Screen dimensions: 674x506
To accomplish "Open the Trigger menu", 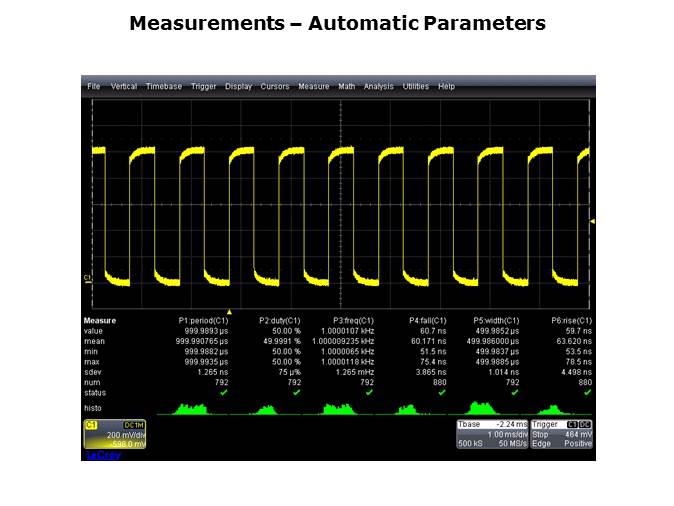I will (203, 87).
